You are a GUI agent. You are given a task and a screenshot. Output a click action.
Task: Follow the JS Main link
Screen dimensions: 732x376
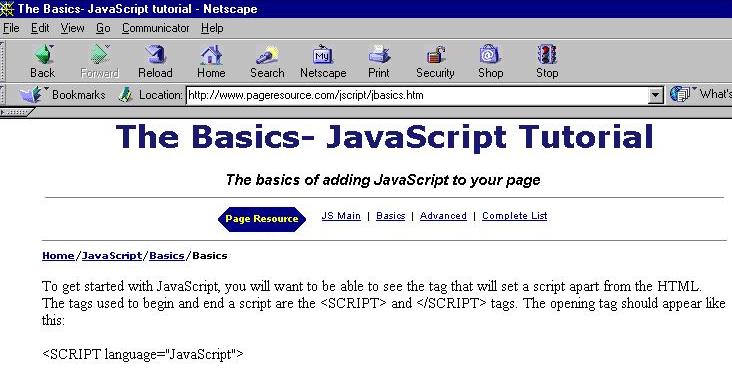(341, 216)
